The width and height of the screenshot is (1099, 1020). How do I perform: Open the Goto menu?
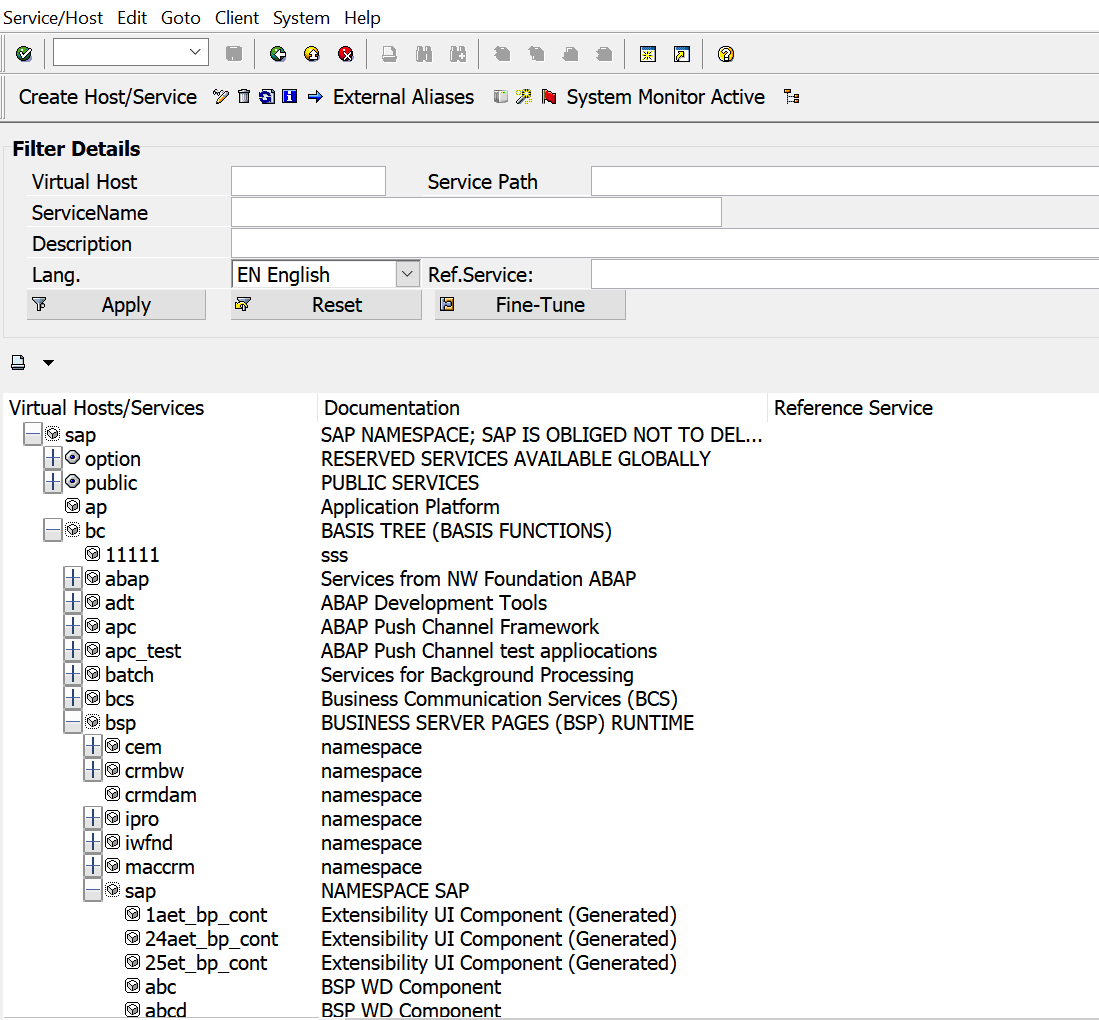pyautogui.click(x=181, y=18)
